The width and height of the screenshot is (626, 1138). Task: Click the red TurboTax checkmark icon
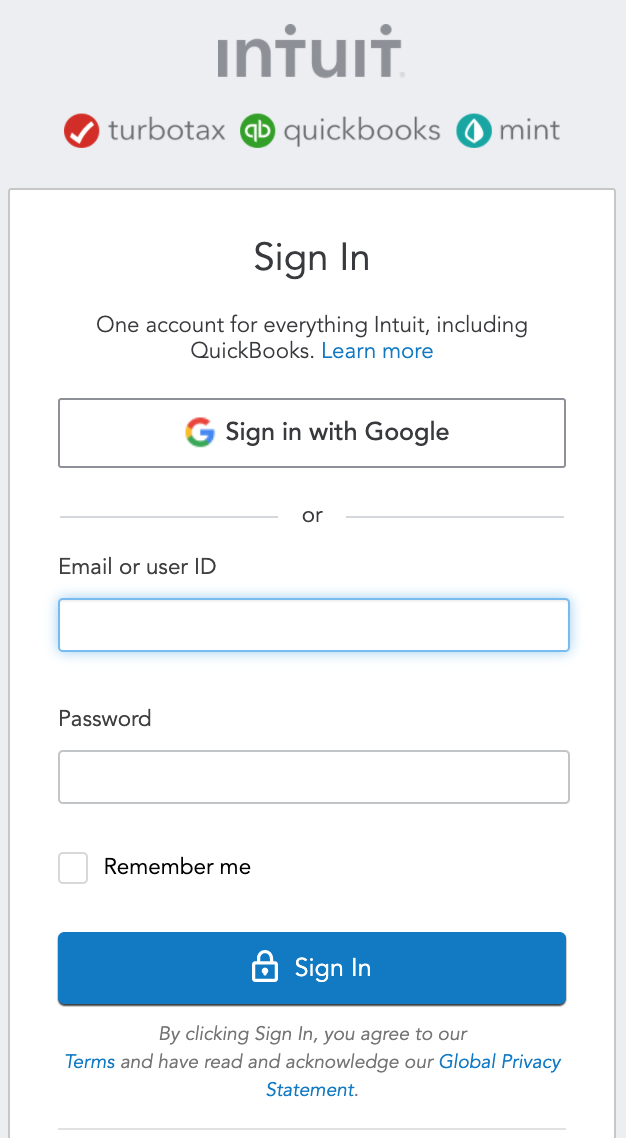pos(81,131)
